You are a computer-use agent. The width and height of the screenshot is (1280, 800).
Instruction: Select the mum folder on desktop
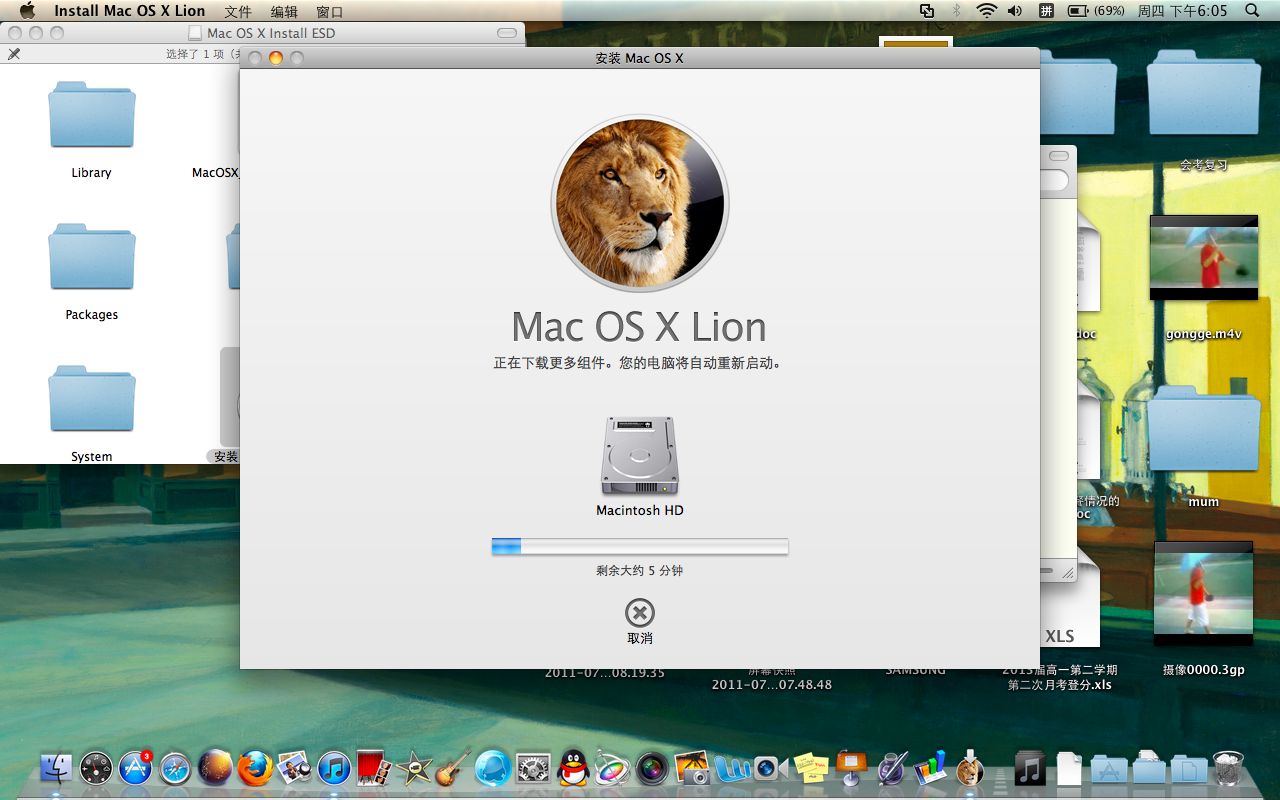point(1203,429)
